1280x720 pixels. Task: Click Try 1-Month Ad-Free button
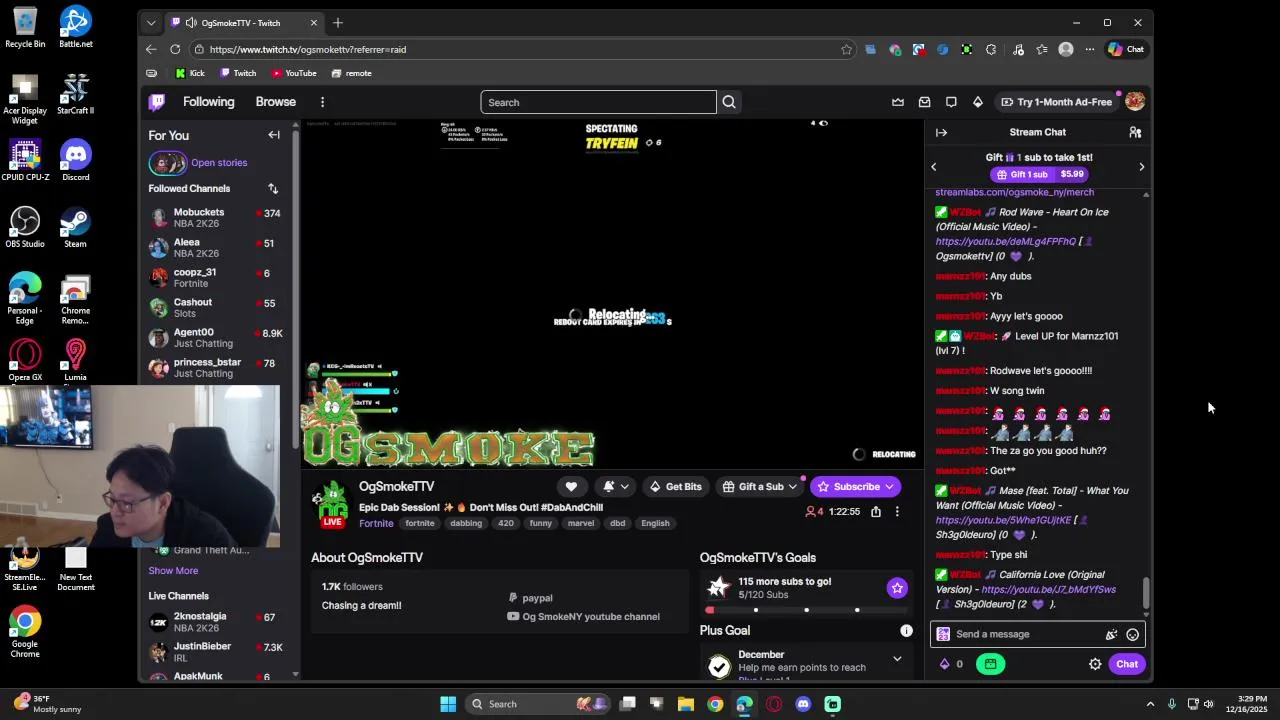click(x=1056, y=102)
